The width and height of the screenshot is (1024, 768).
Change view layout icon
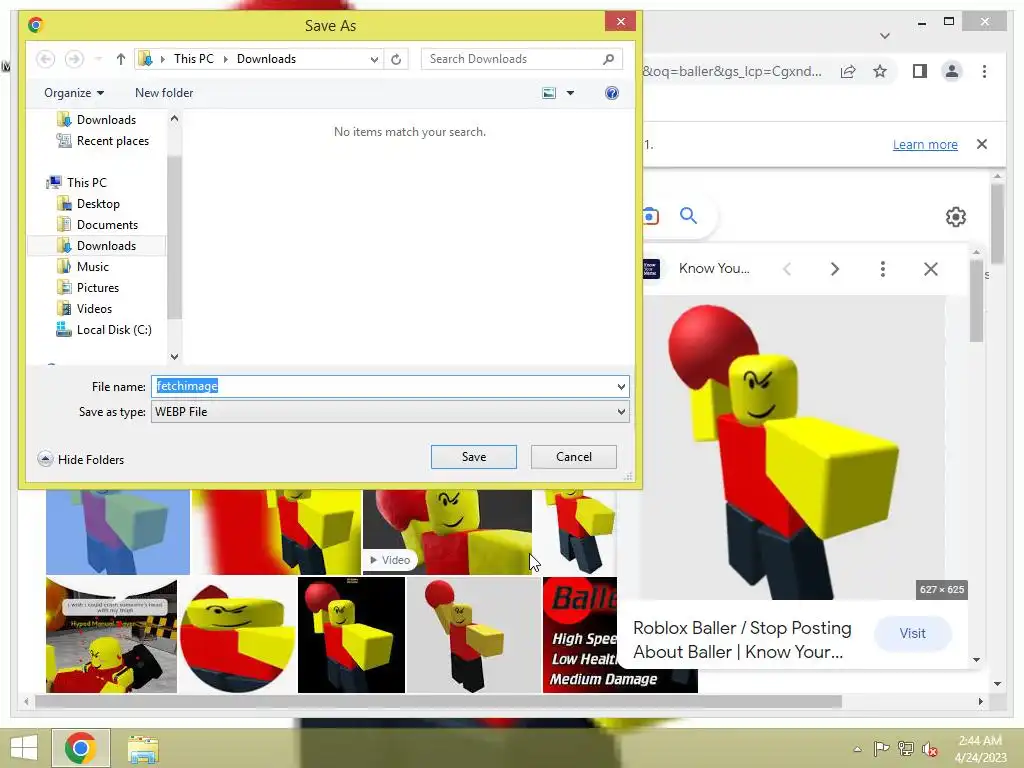[549, 93]
